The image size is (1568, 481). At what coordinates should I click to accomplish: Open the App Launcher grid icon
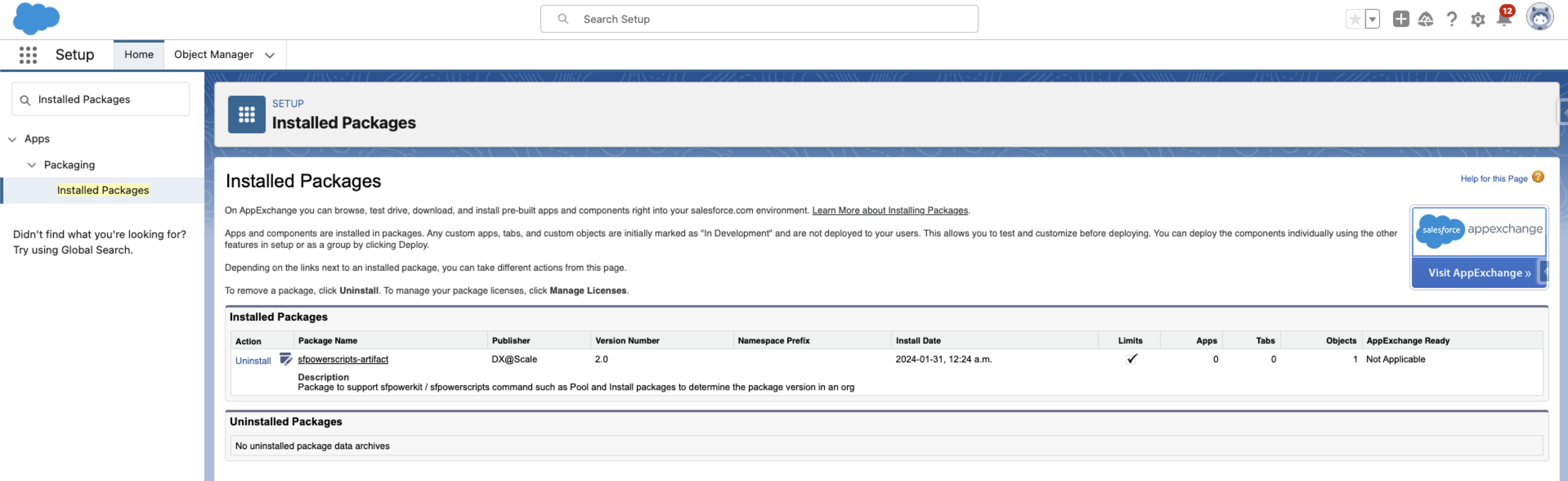click(28, 55)
